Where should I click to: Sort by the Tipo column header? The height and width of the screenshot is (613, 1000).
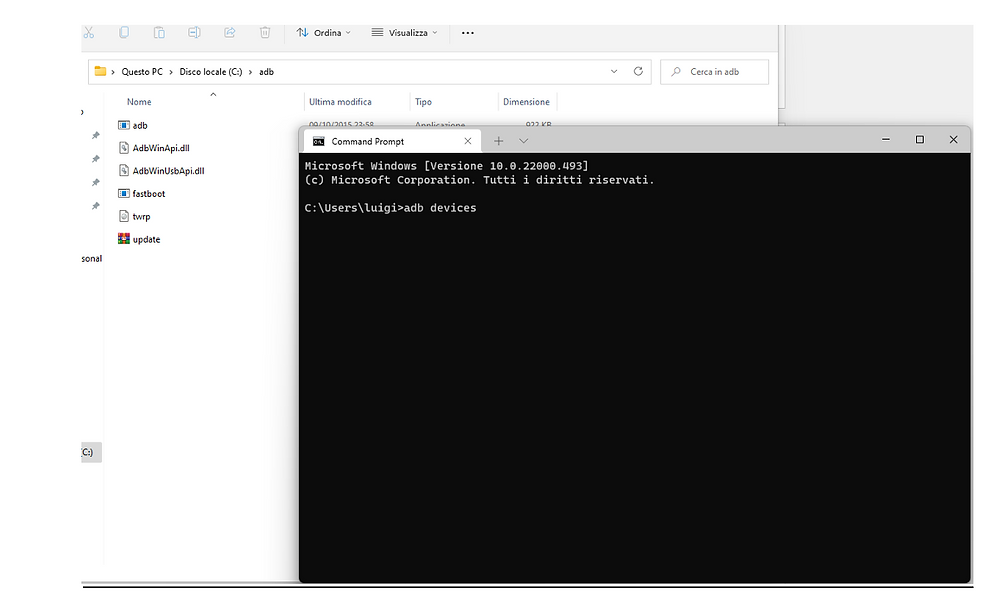423,102
